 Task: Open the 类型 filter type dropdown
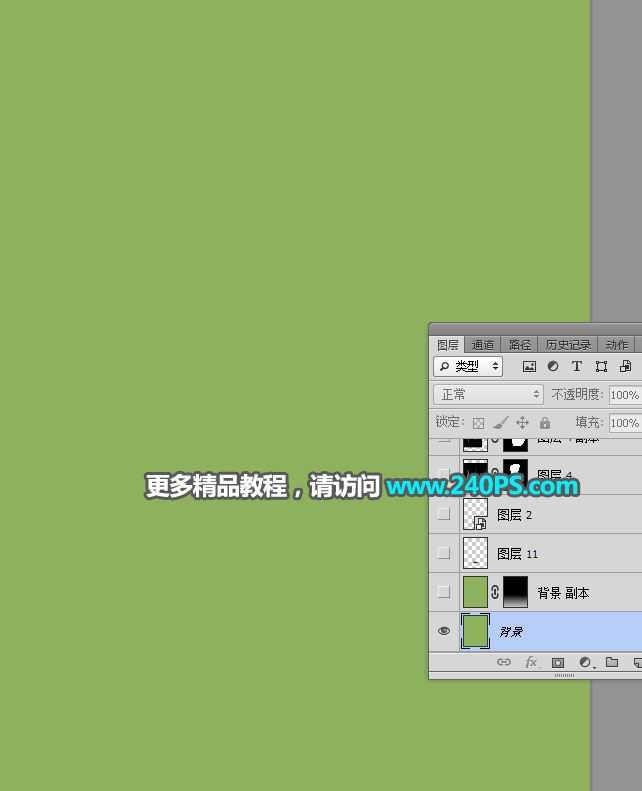click(468, 367)
